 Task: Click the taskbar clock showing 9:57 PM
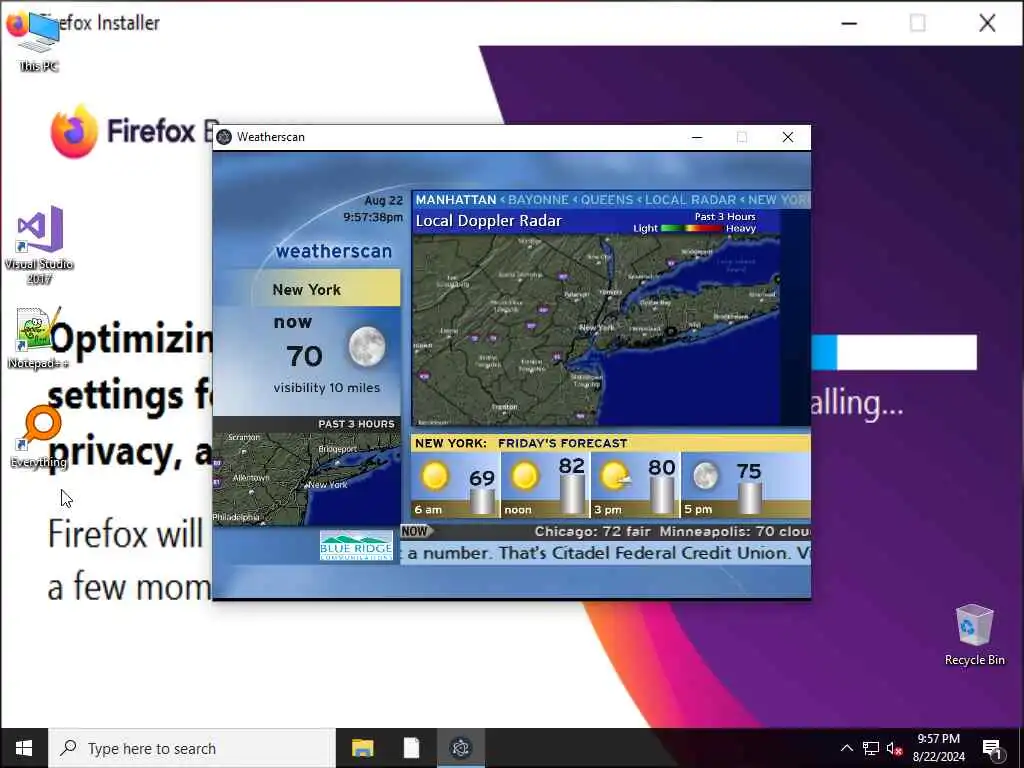(x=938, y=748)
